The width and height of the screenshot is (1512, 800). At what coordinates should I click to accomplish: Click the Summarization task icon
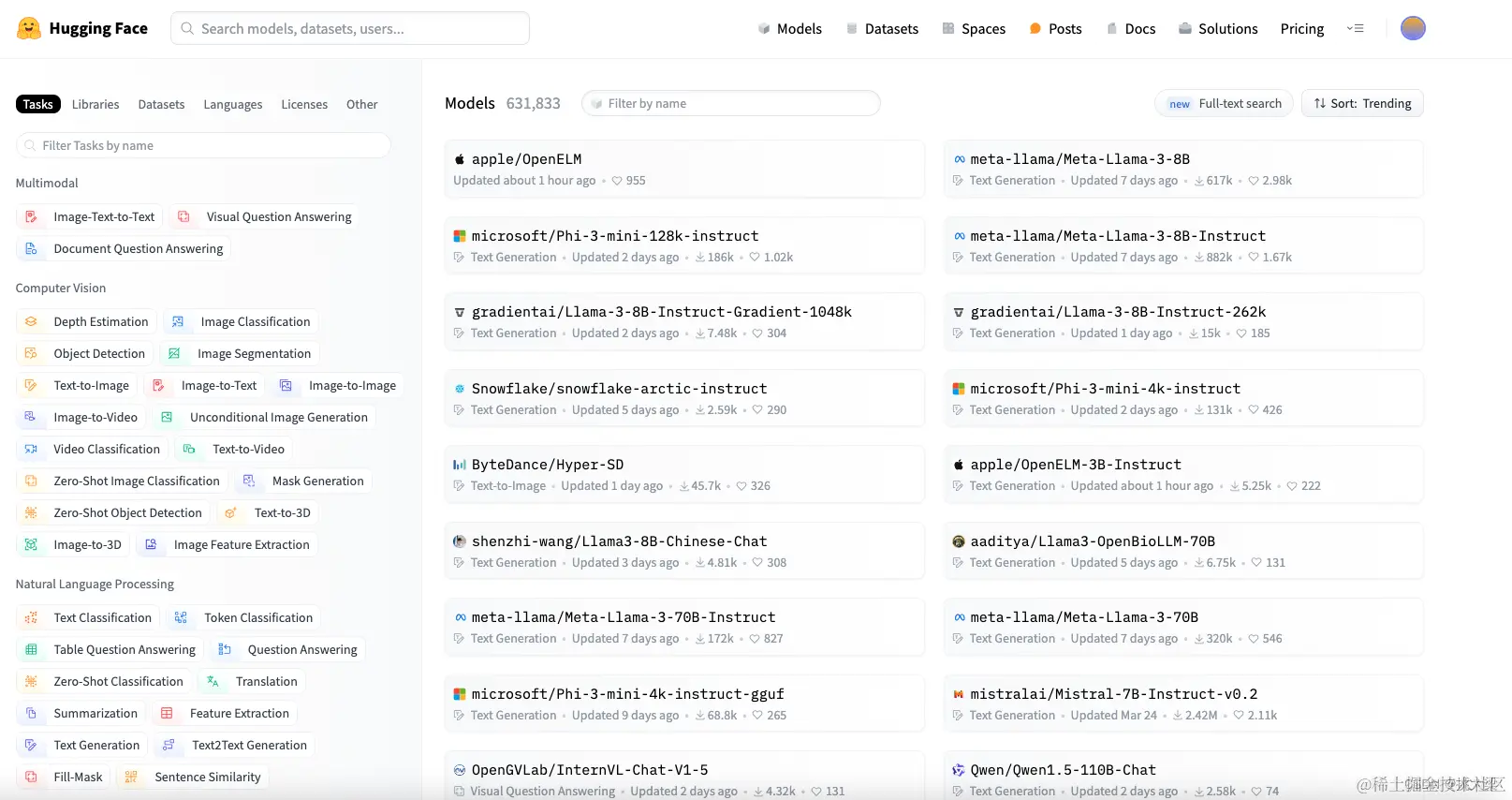pos(31,713)
